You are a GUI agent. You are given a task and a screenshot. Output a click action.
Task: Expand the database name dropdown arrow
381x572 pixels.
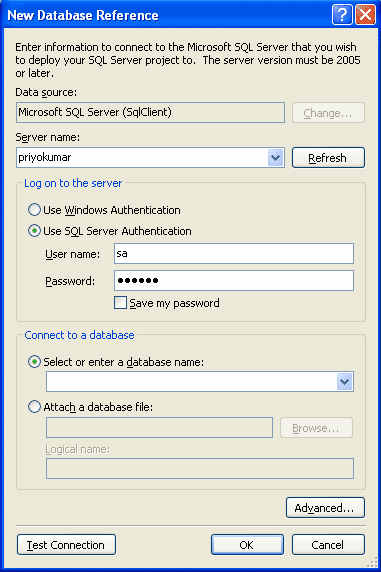point(345,382)
